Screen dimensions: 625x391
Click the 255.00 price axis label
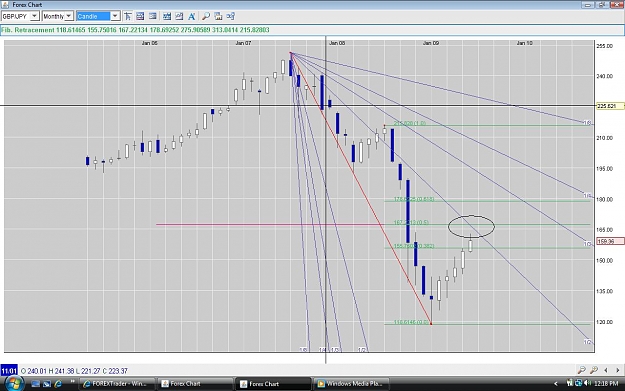[604, 46]
